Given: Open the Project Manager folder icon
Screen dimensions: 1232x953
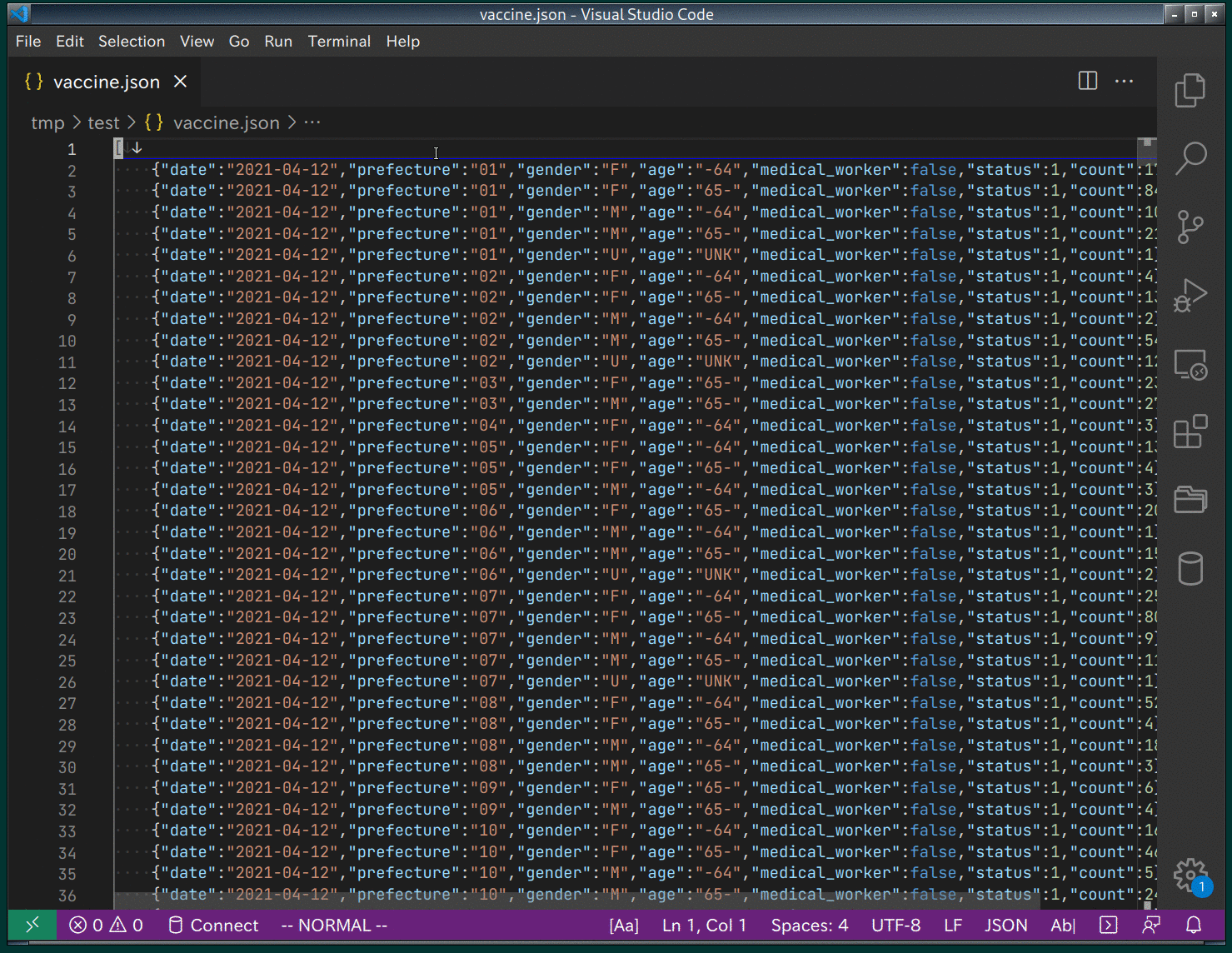Looking at the screenshot, I should click(x=1190, y=500).
